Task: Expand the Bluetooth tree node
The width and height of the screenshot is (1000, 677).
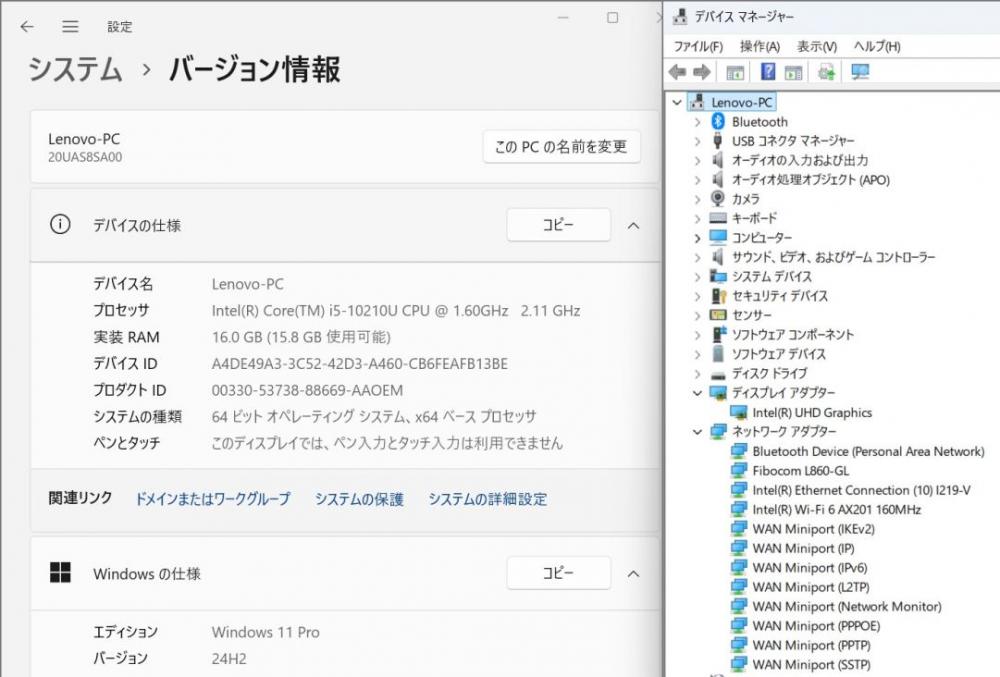Action: point(697,122)
